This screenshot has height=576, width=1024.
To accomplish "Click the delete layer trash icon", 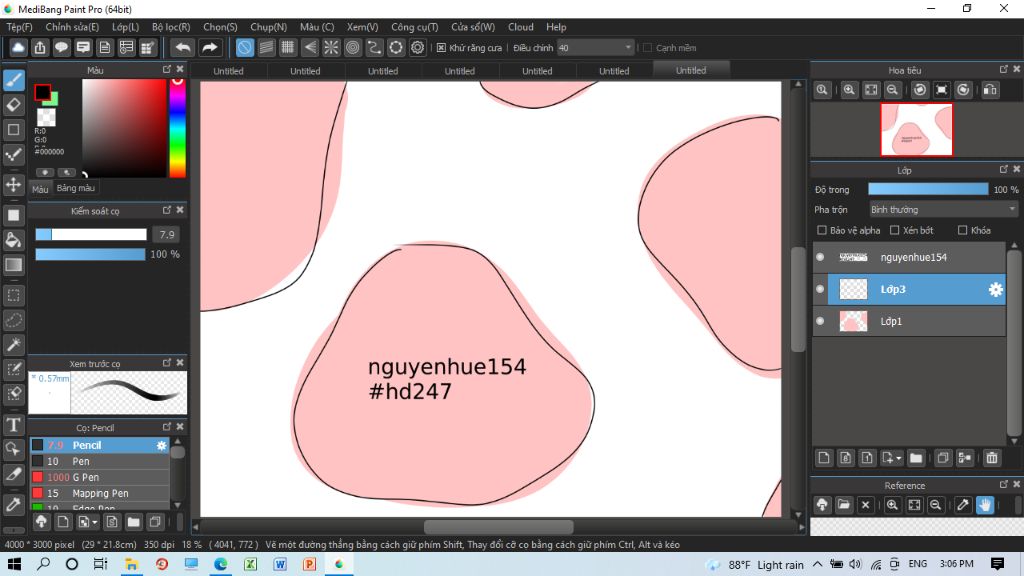I will 992,458.
